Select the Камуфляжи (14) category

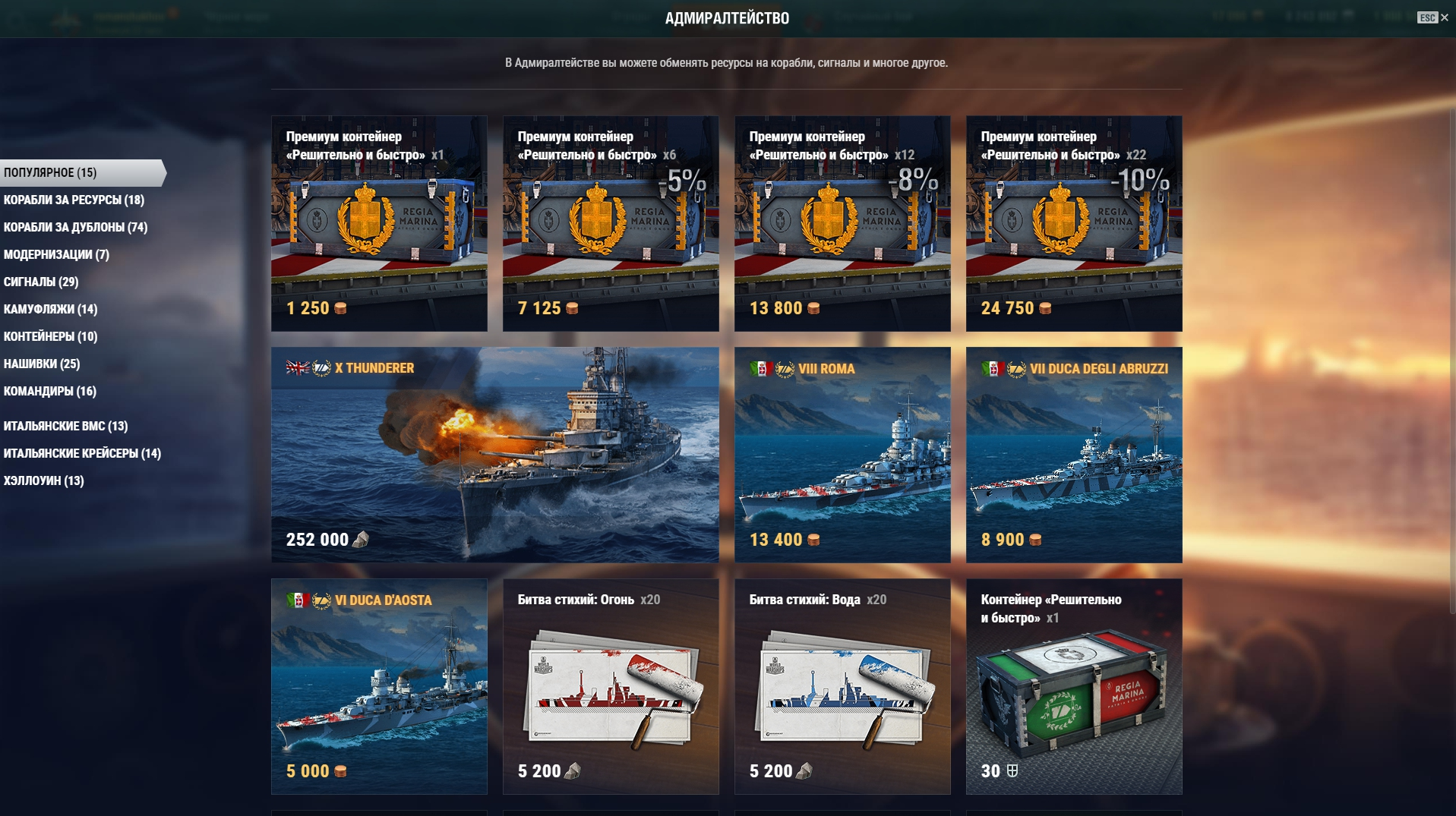(x=50, y=309)
